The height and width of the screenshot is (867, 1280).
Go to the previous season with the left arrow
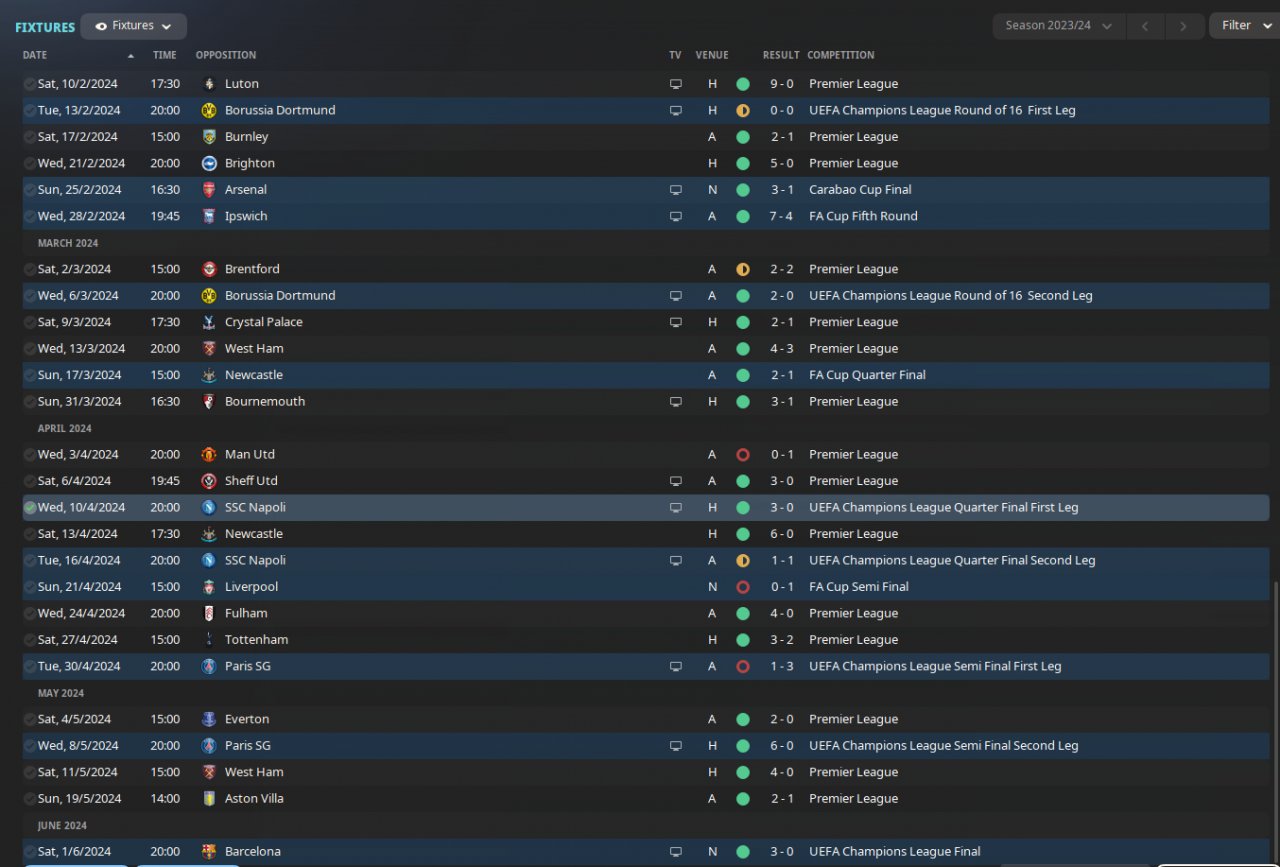tap(1145, 26)
